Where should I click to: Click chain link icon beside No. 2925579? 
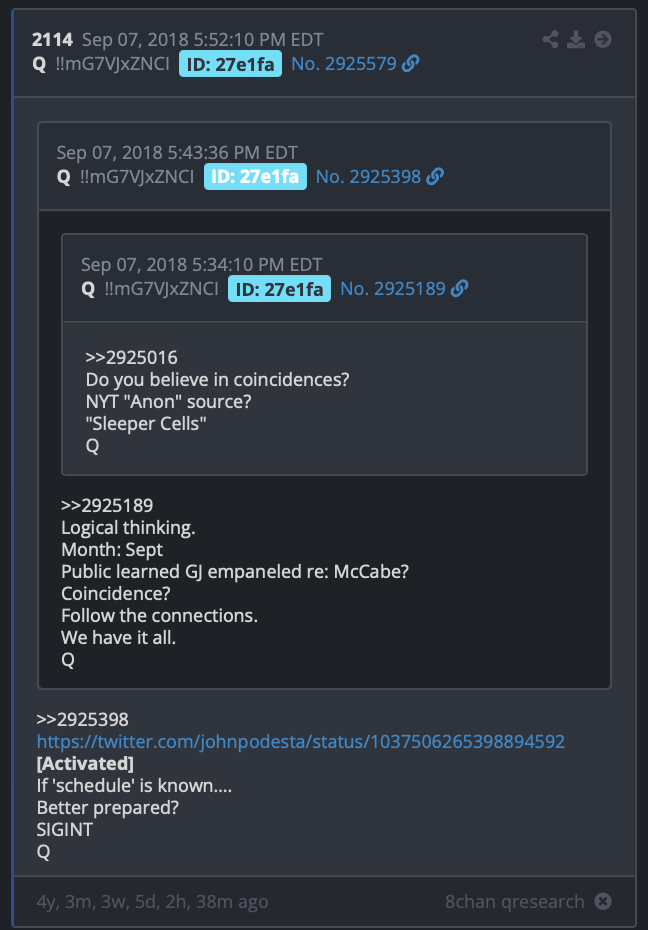tap(410, 63)
